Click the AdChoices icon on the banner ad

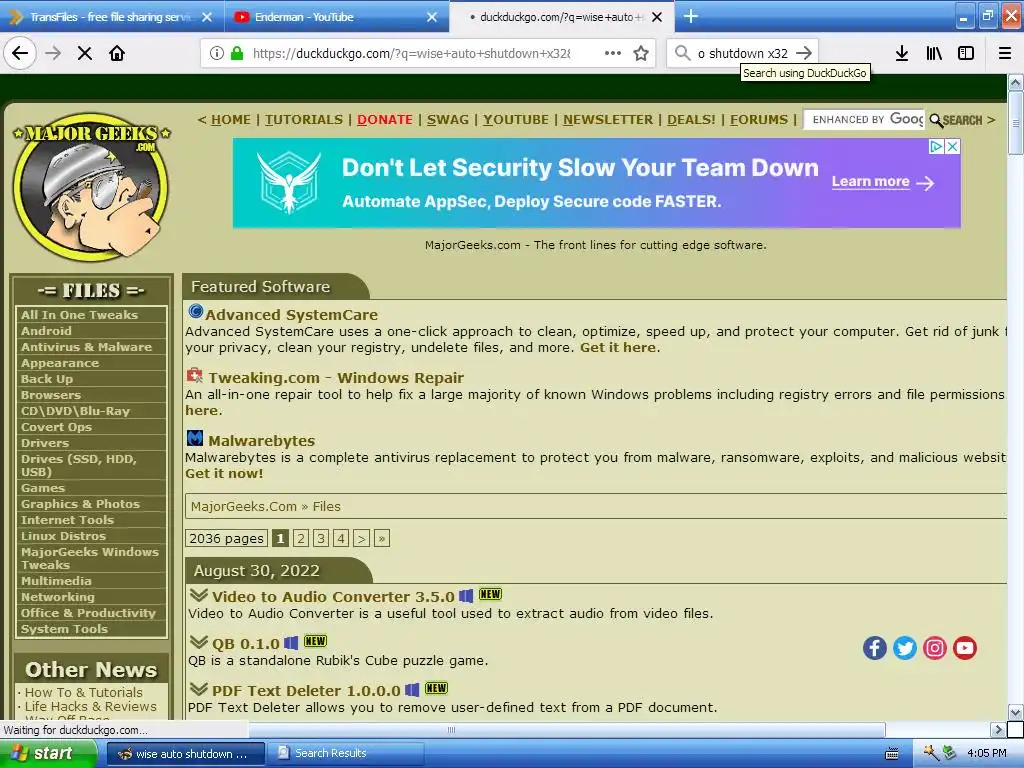click(936, 146)
